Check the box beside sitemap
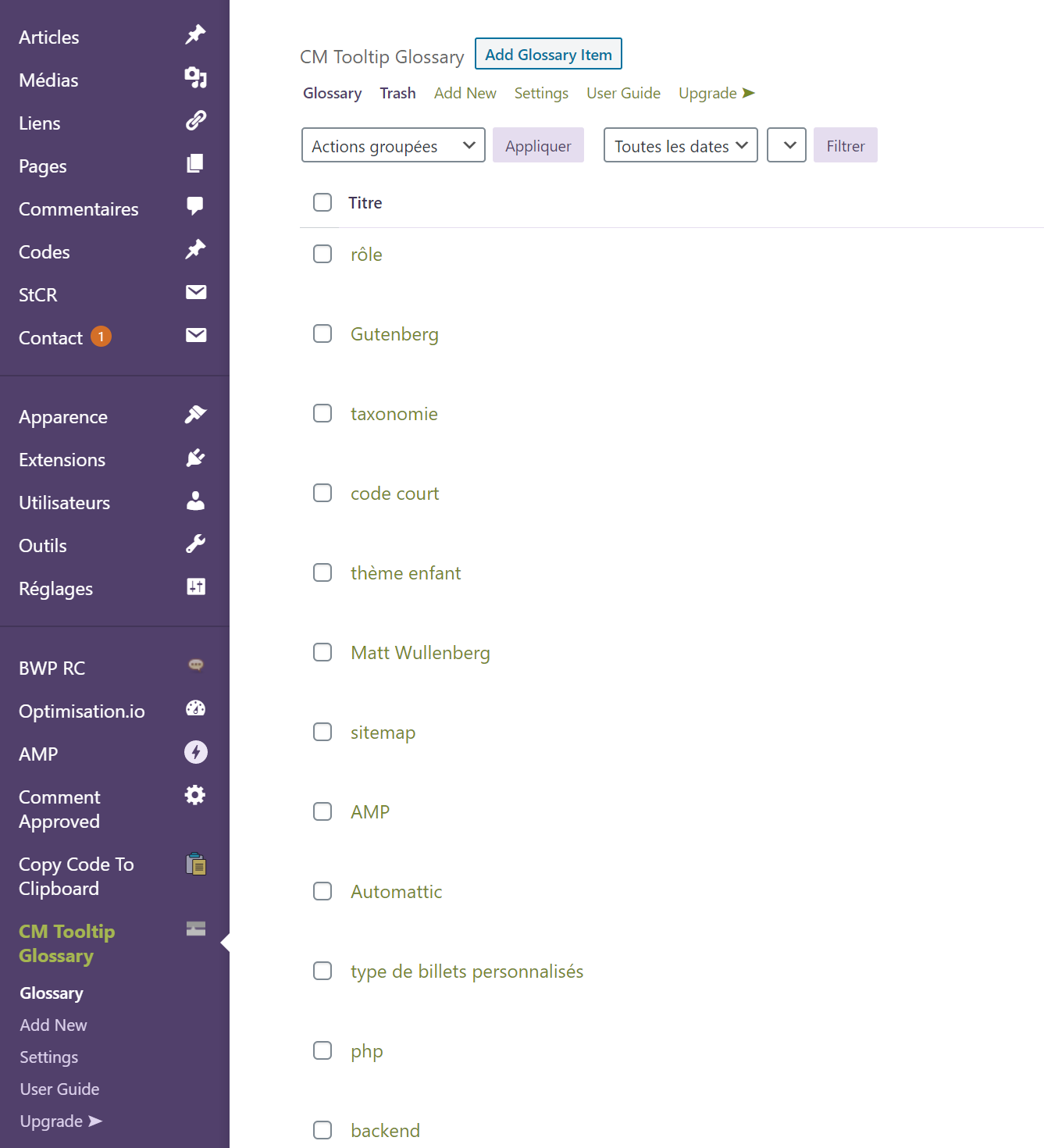1044x1148 pixels. pyautogui.click(x=322, y=732)
